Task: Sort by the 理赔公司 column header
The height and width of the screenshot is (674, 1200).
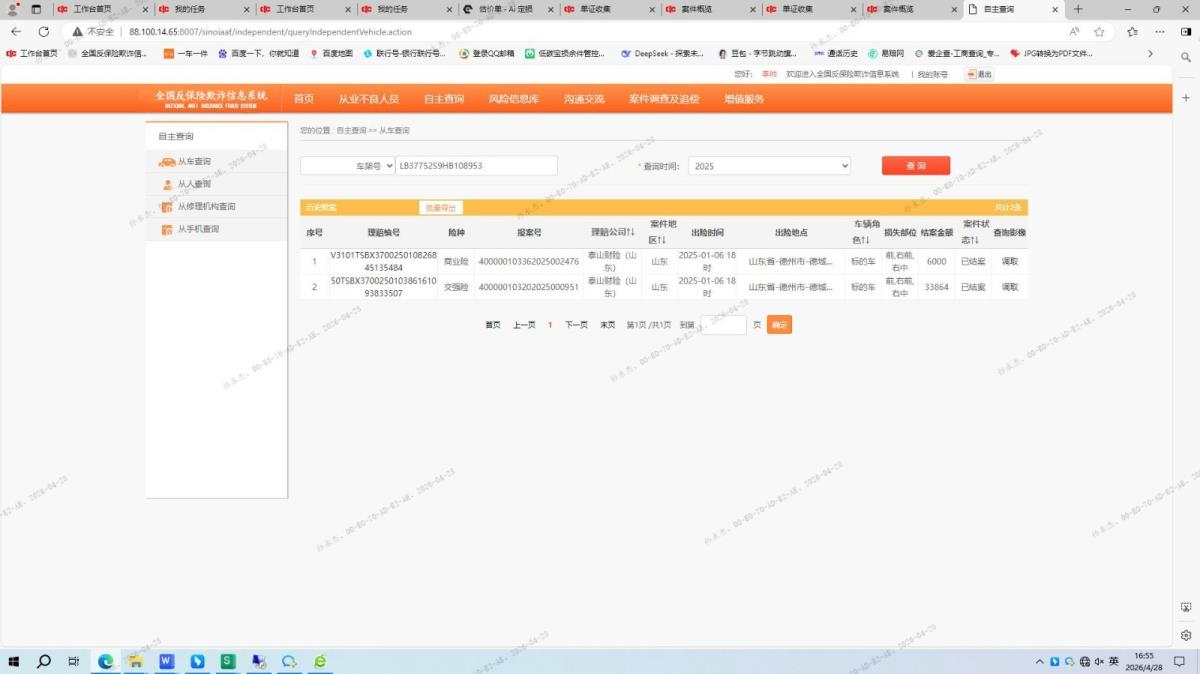Action: (613, 232)
